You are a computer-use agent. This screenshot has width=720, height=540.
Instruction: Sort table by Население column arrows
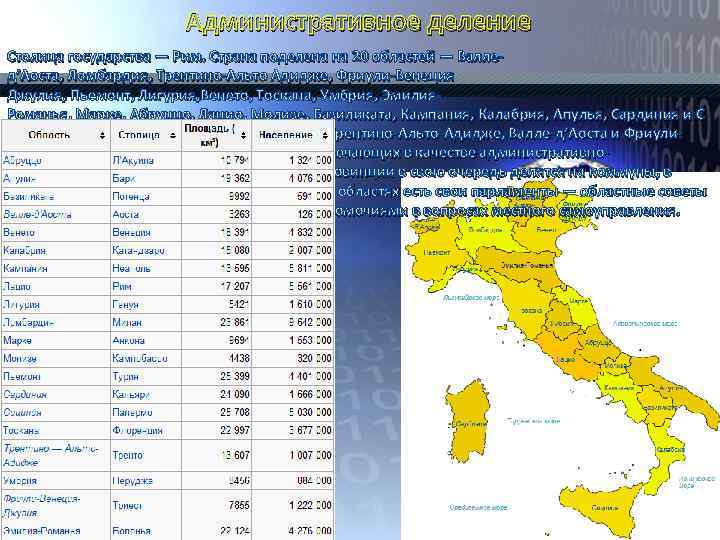[x=325, y=135]
